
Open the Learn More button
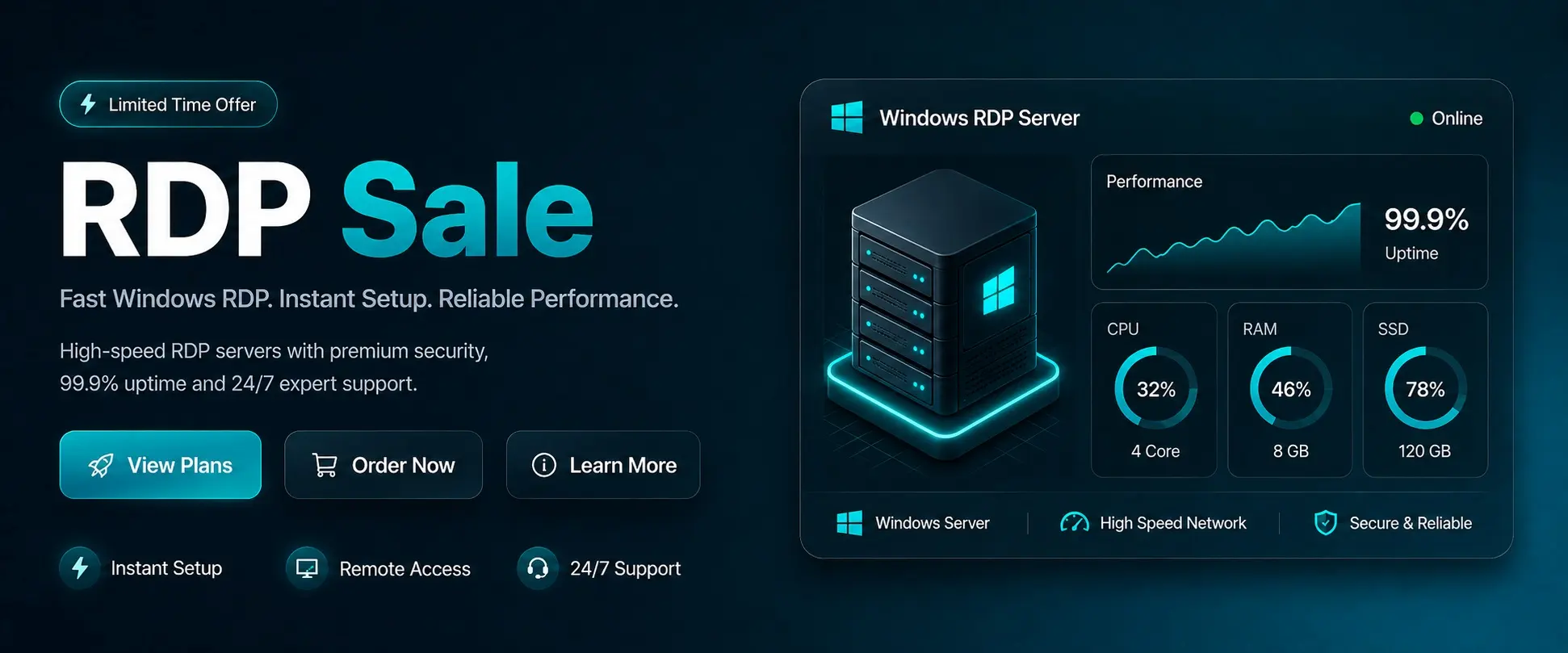pyautogui.click(x=603, y=465)
